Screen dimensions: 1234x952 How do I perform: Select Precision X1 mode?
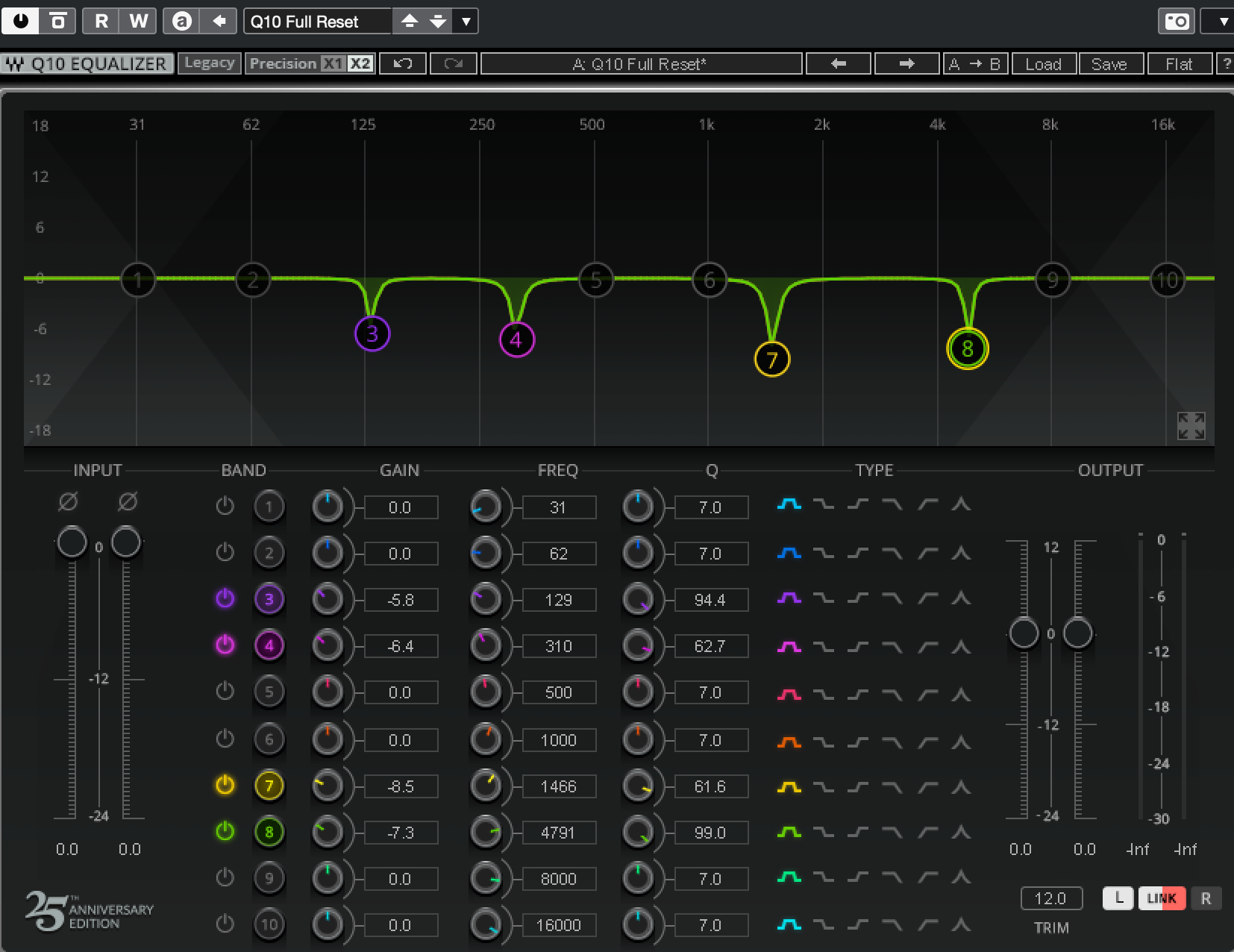click(333, 63)
